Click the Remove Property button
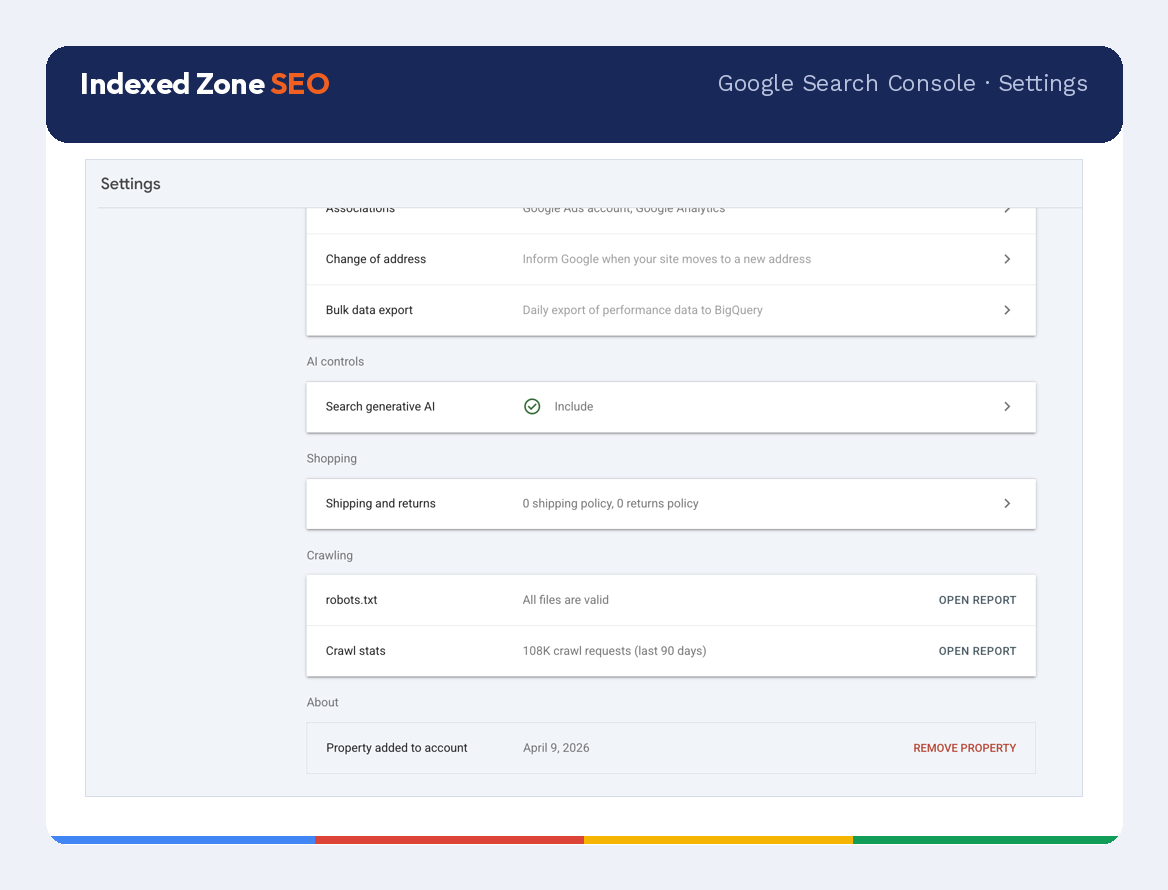The height and width of the screenshot is (890, 1168). tap(964, 748)
